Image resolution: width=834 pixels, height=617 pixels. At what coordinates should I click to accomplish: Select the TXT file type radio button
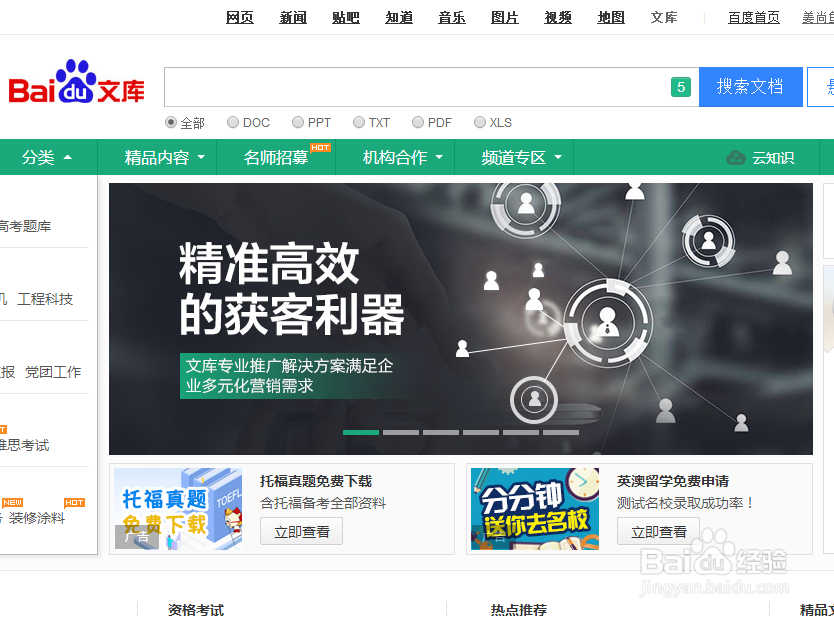pos(359,122)
